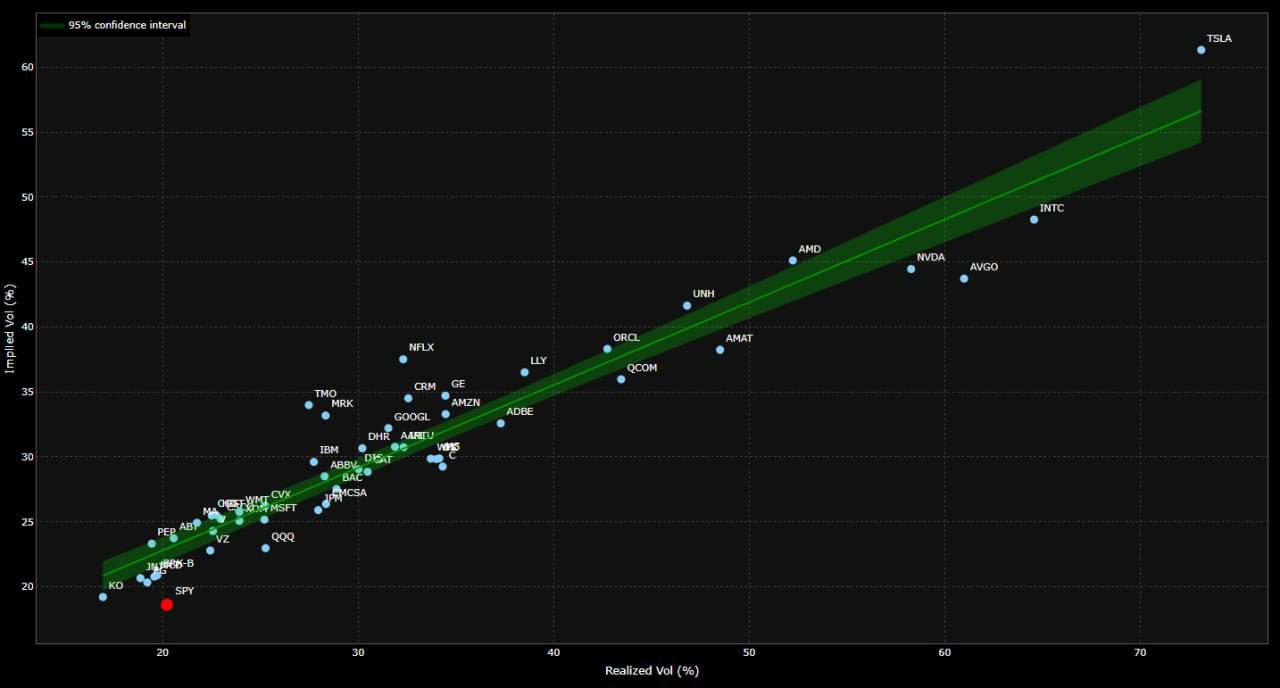1280x688 pixels.
Task: Select the INTC data point
Action: [x=1034, y=220]
